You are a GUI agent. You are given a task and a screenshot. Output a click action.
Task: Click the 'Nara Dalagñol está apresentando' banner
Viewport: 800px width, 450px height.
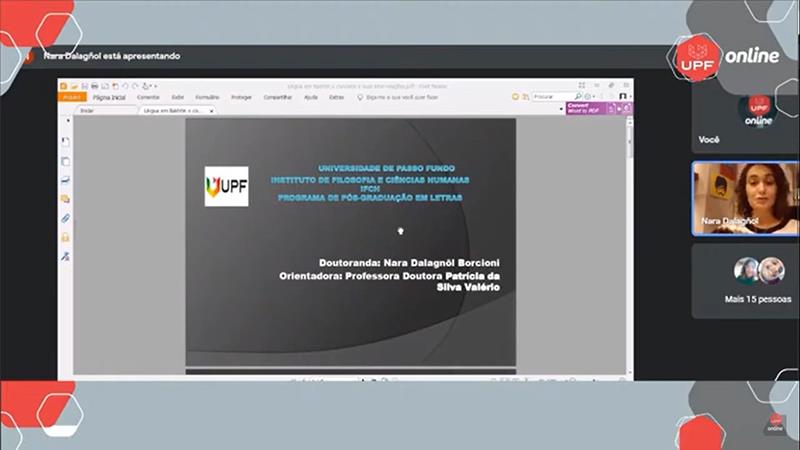pos(112,56)
